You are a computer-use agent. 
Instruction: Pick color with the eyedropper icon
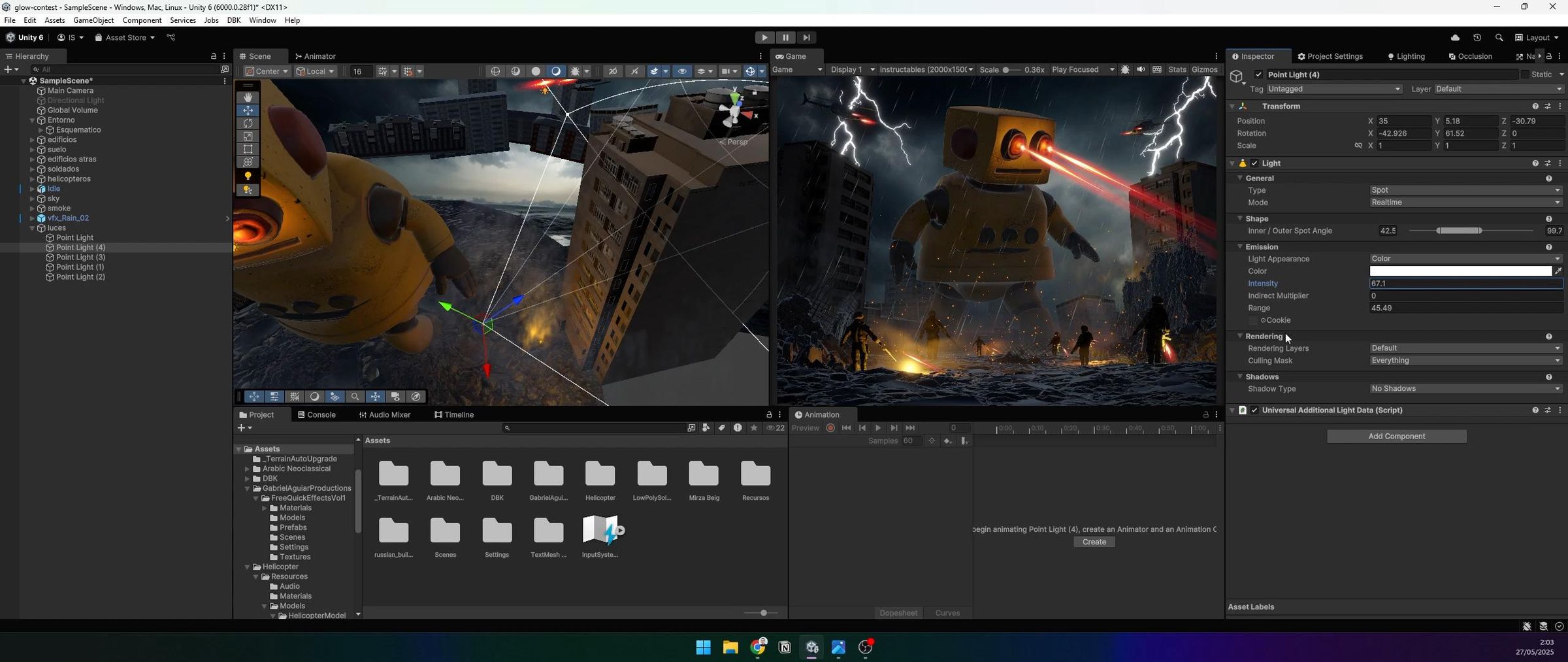1558,271
